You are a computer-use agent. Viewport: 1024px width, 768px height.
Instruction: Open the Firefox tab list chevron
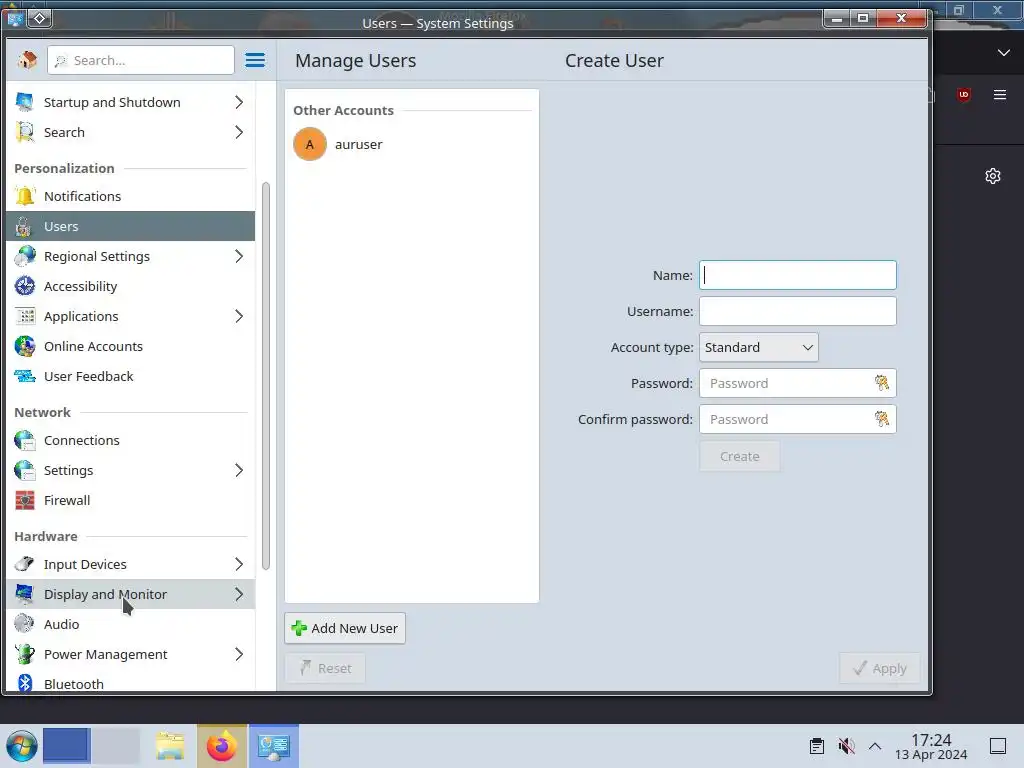pos(1004,53)
